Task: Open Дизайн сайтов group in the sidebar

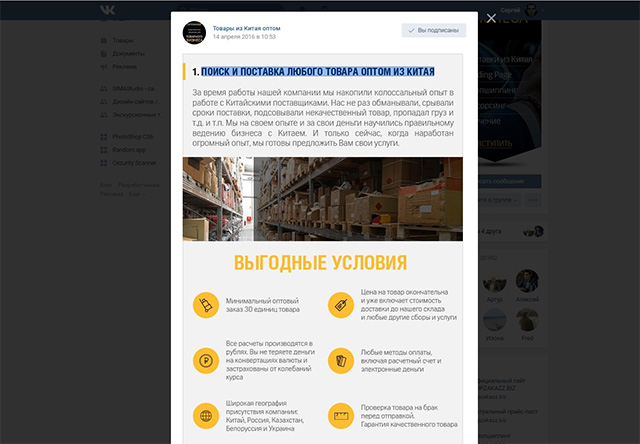Action: point(136,102)
